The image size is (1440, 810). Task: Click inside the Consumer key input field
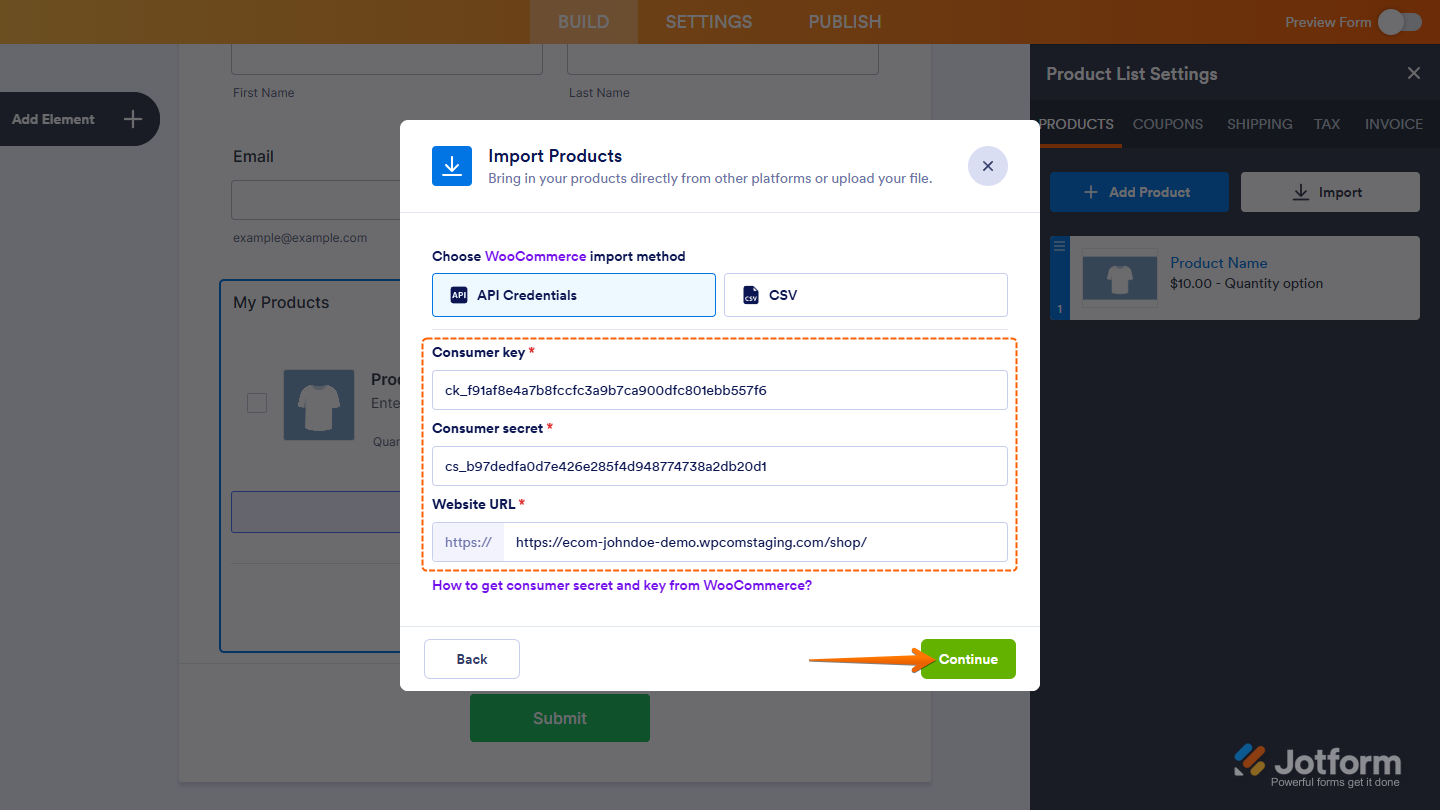click(x=719, y=390)
